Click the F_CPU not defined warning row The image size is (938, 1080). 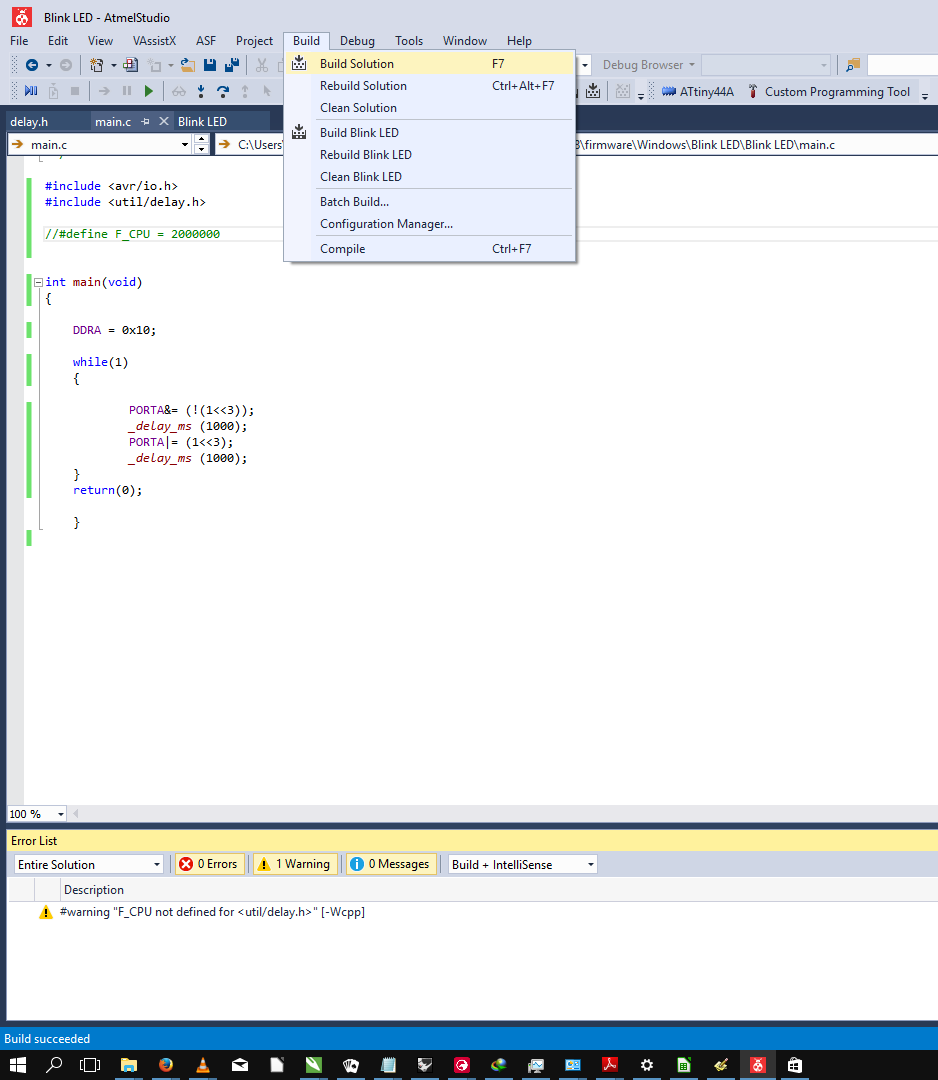[x=472, y=912]
